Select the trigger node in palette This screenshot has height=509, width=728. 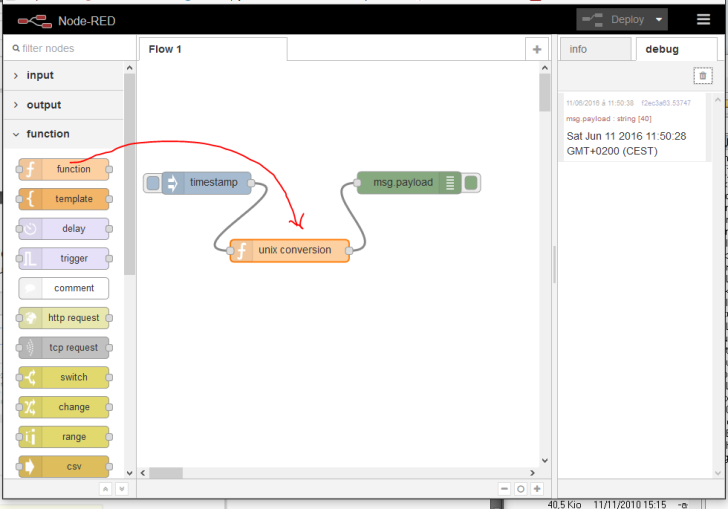click(x=64, y=258)
